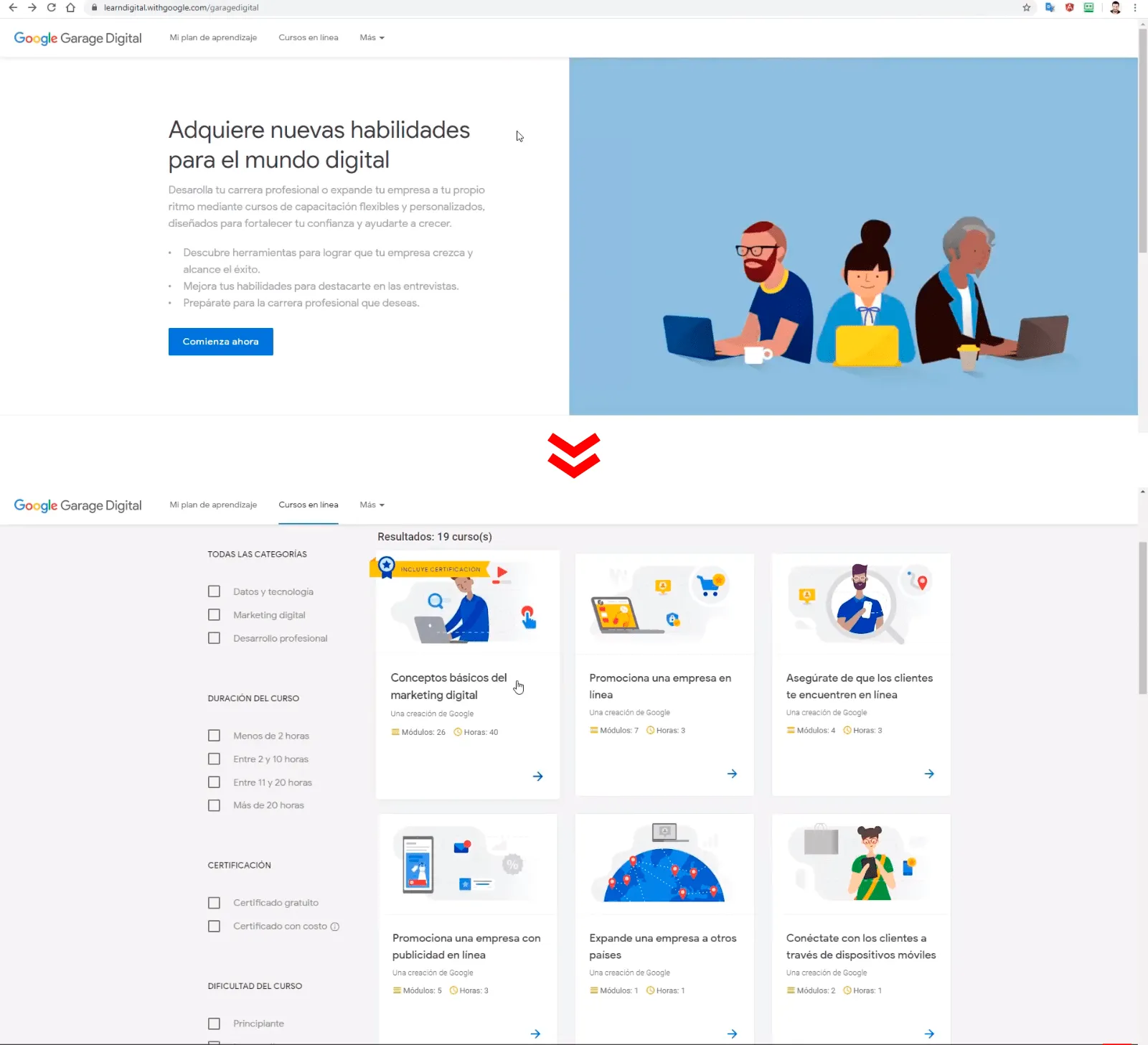
Task: Open the browser home icon
Action: tap(70, 7)
